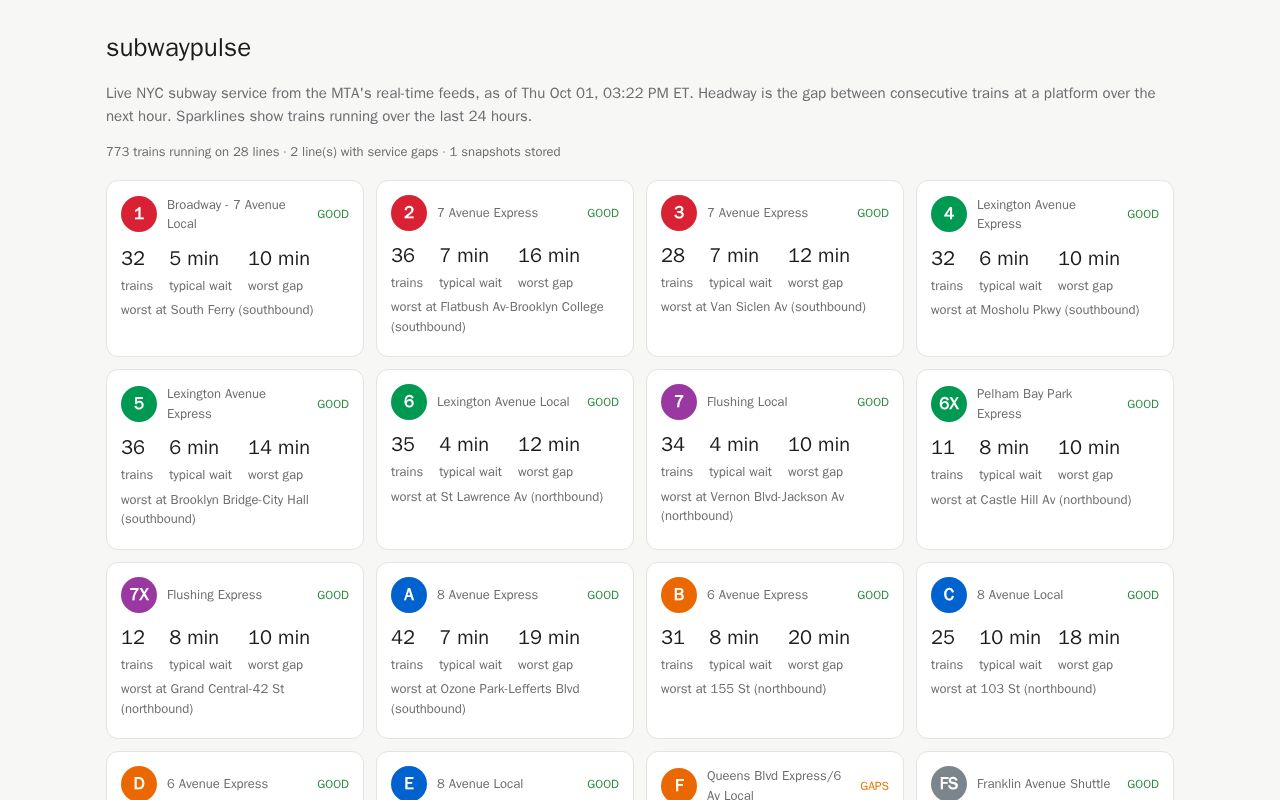Image resolution: width=1280 pixels, height=800 pixels.
Task: Click the 'Flushing Local' route name
Action: [x=747, y=402]
